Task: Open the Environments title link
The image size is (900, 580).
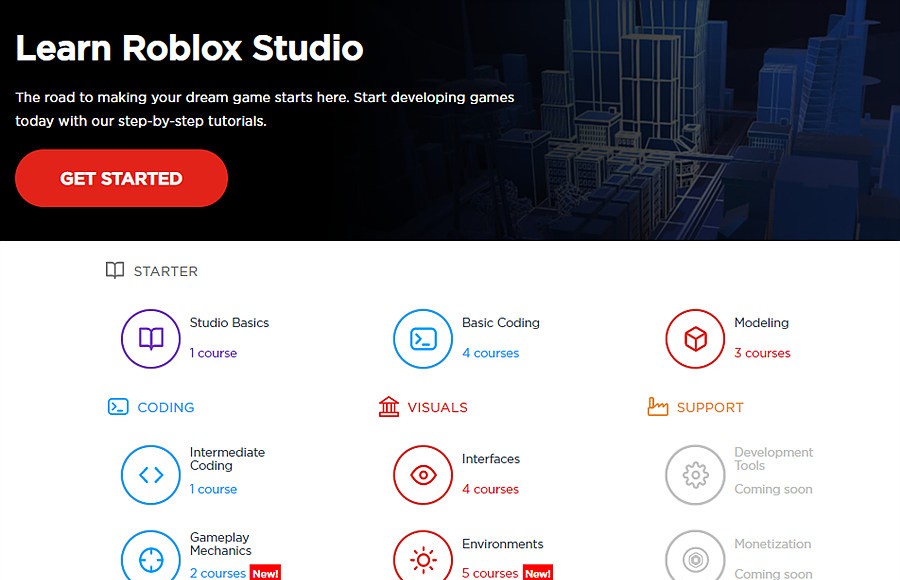Action: pyautogui.click(x=503, y=544)
